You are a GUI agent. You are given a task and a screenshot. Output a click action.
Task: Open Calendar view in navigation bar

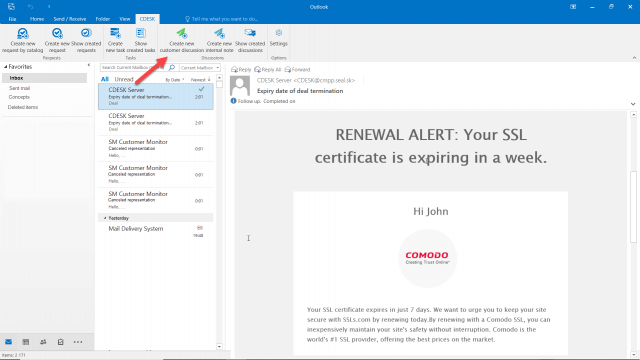coord(26,342)
